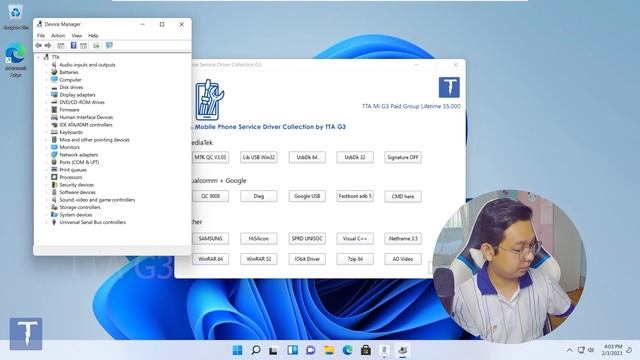The width and height of the screenshot is (640, 360).
Task: Select the System devices tree item
Action: tap(76, 215)
